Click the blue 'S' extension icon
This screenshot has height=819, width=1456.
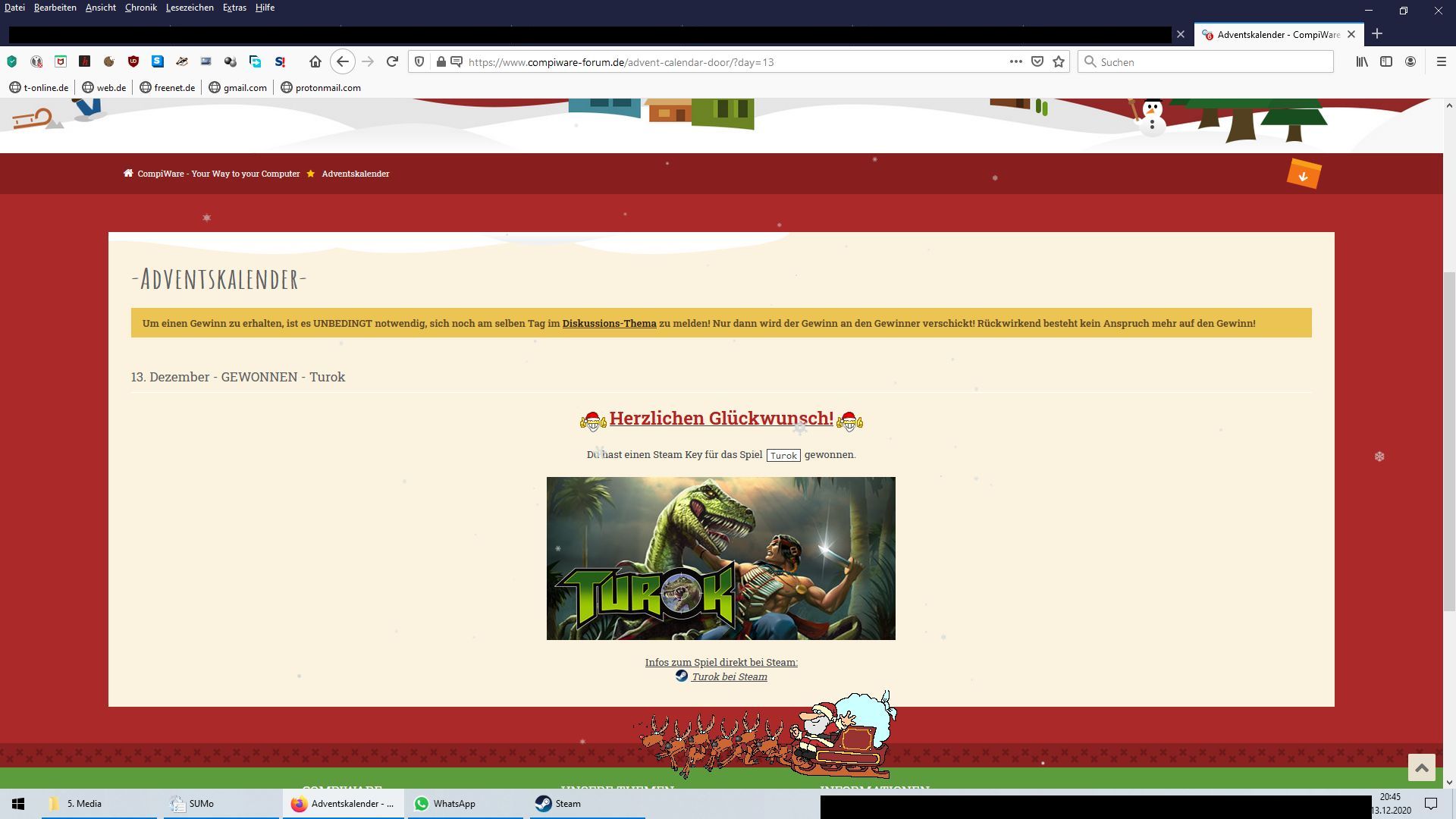(158, 61)
